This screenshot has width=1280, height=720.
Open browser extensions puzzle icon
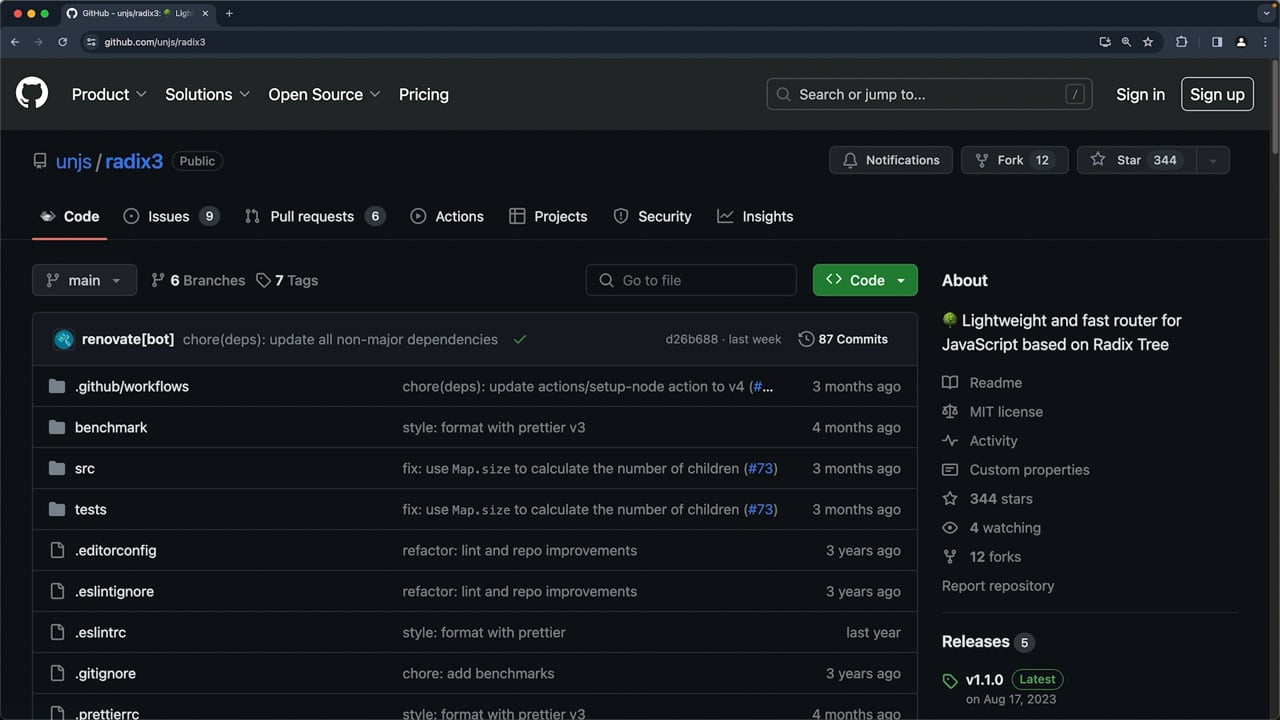[1182, 42]
